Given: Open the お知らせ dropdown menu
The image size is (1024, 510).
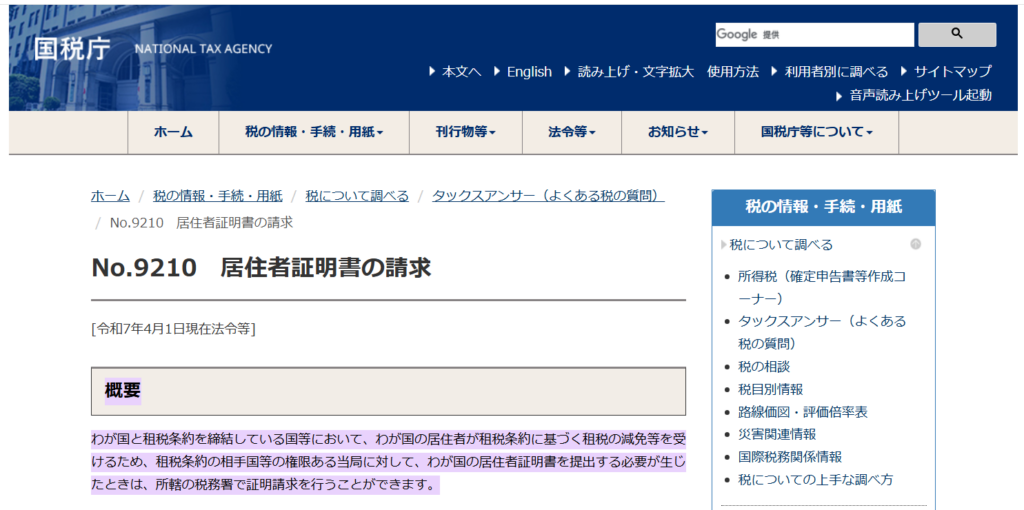Looking at the screenshot, I should coord(677,132).
